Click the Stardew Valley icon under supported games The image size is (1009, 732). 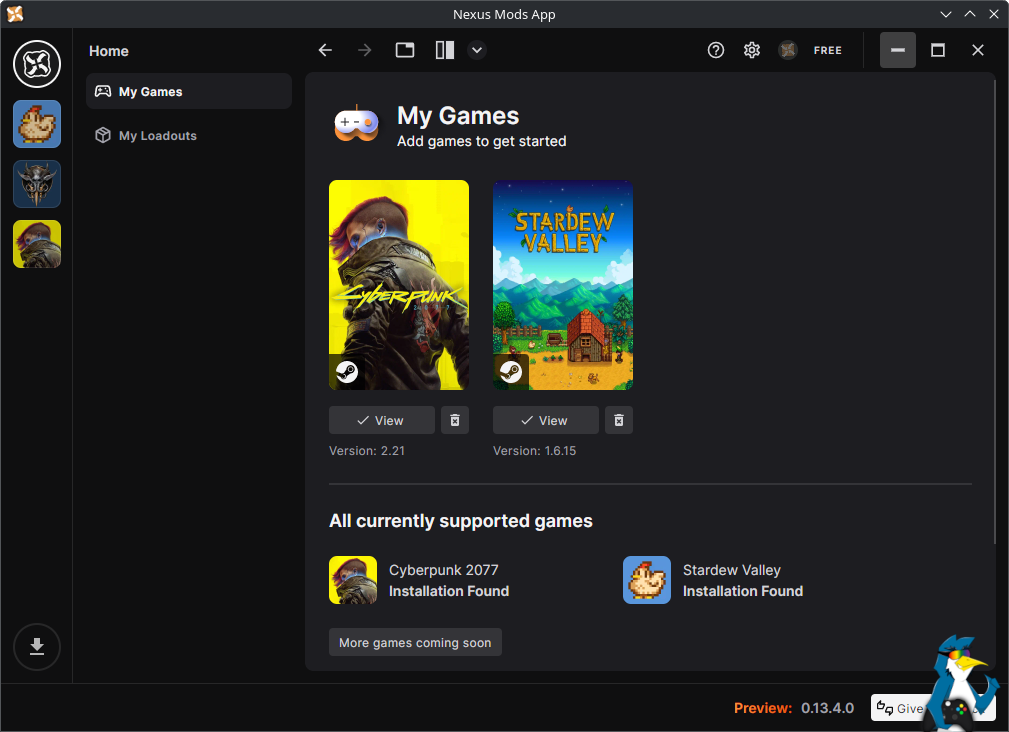pyautogui.click(x=647, y=580)
